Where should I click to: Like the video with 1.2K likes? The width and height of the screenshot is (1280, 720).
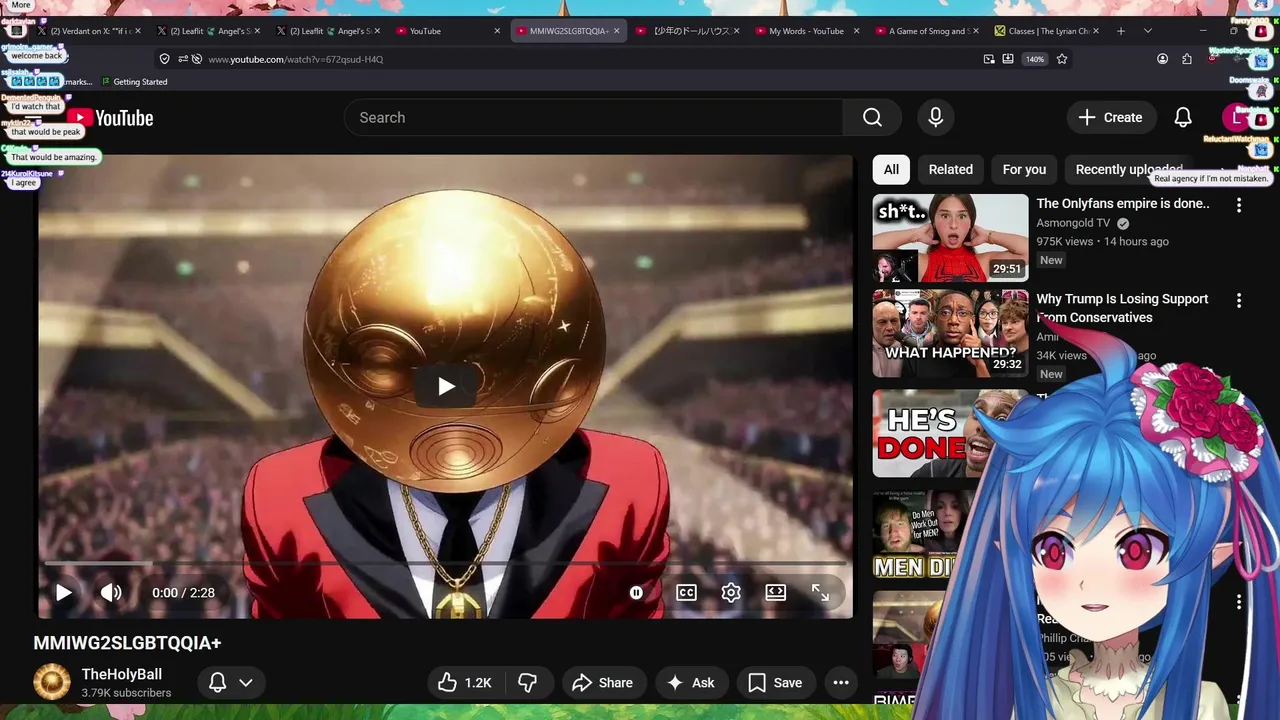465,683
